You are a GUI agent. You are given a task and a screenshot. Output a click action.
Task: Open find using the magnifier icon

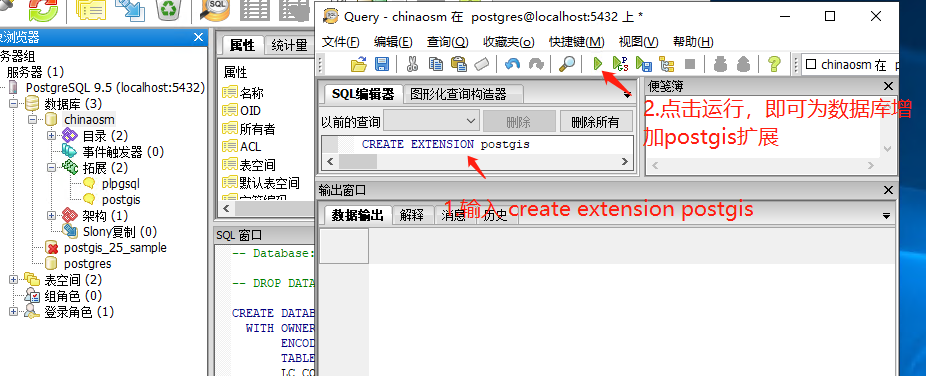click(x=567, y=64)
